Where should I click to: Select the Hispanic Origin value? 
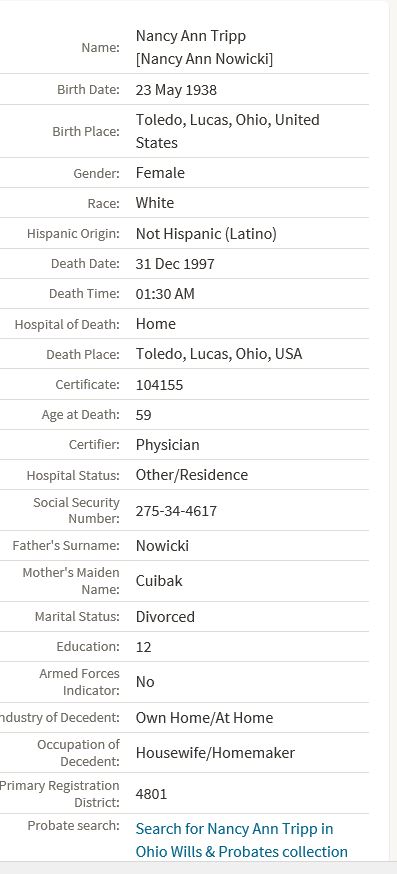pyautogui.click(x=206, y=234)
